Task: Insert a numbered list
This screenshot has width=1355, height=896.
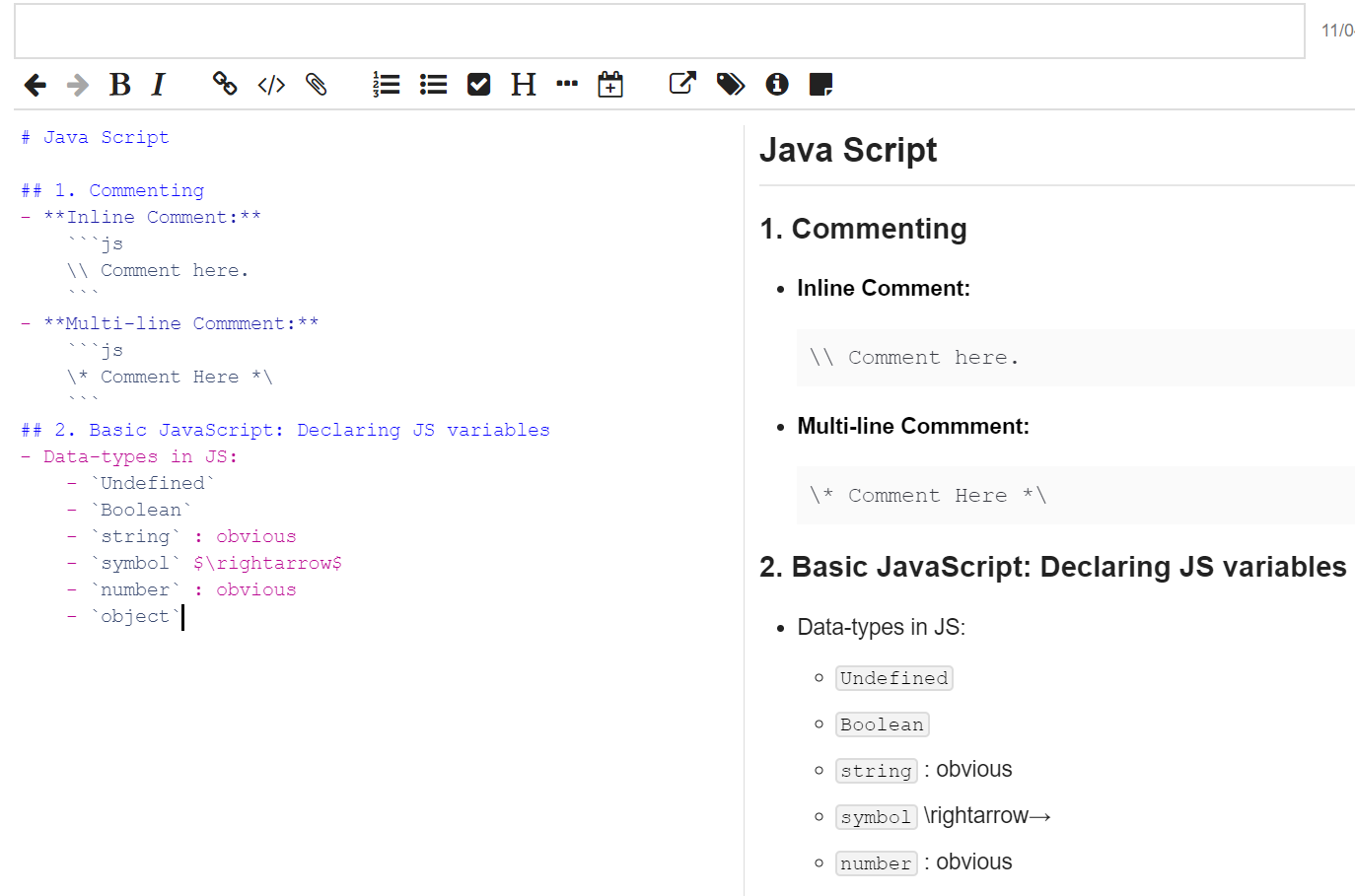Action: [x=386, y=85]
